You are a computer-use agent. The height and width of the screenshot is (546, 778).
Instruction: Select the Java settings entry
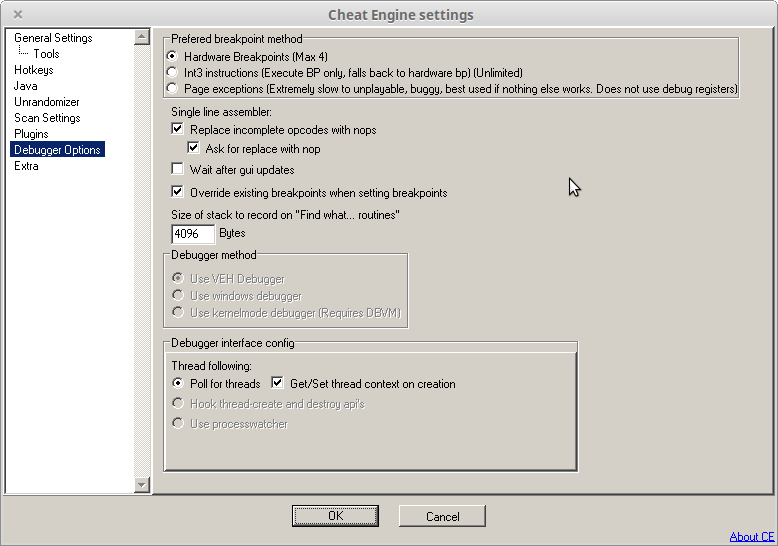(x=26, y=86)
